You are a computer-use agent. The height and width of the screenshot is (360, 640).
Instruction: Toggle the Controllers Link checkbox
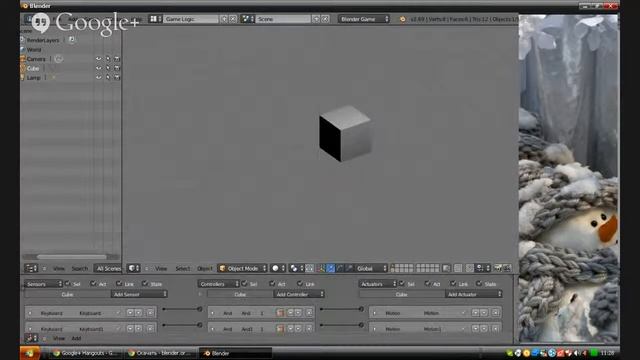[300, 283]
